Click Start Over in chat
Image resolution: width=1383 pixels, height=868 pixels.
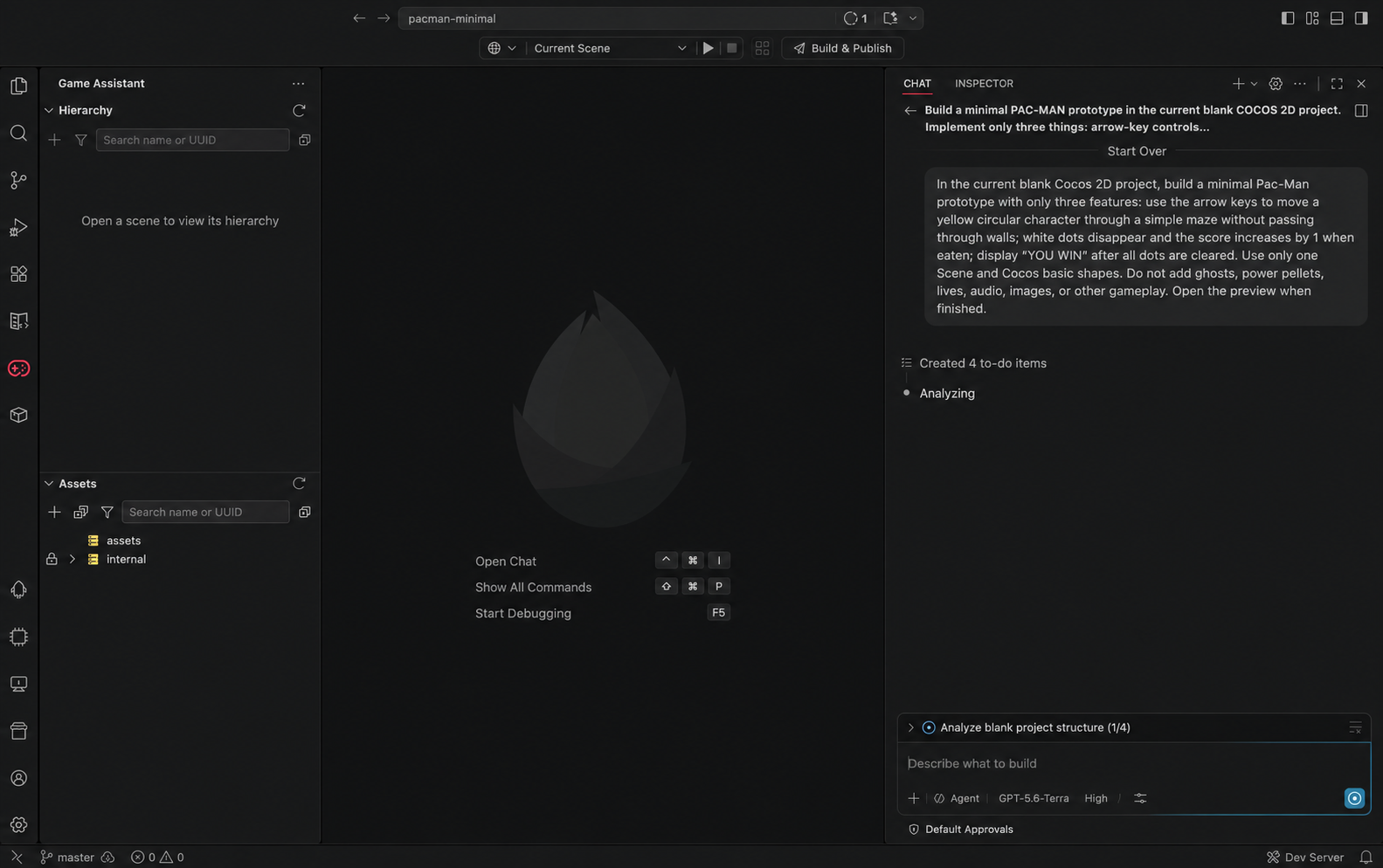[x=1137, y=151]
